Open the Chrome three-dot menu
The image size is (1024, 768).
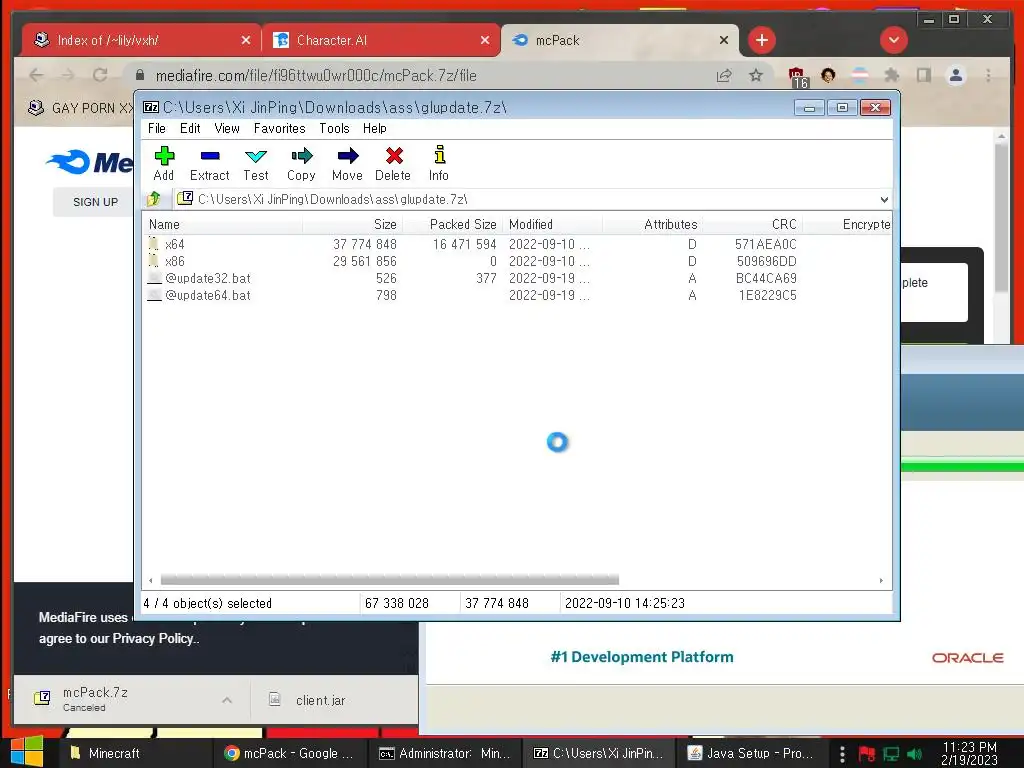click(x=989, y=76)
